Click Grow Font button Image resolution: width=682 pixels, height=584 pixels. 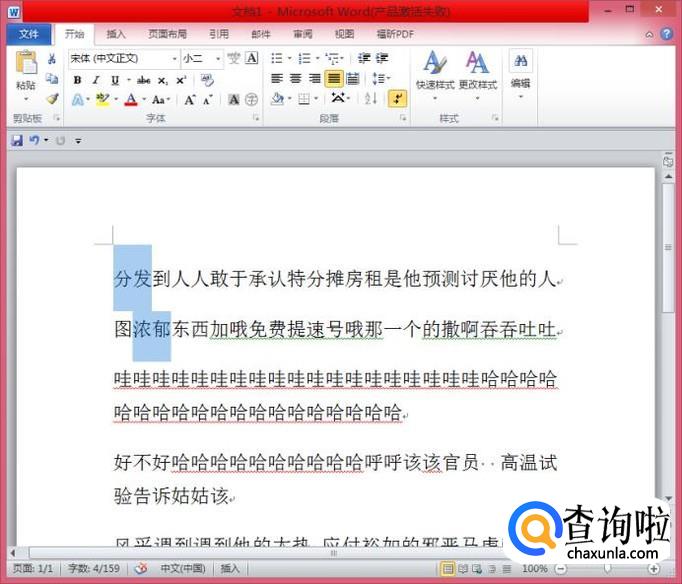pyautogui.click(x=190, y=100)
